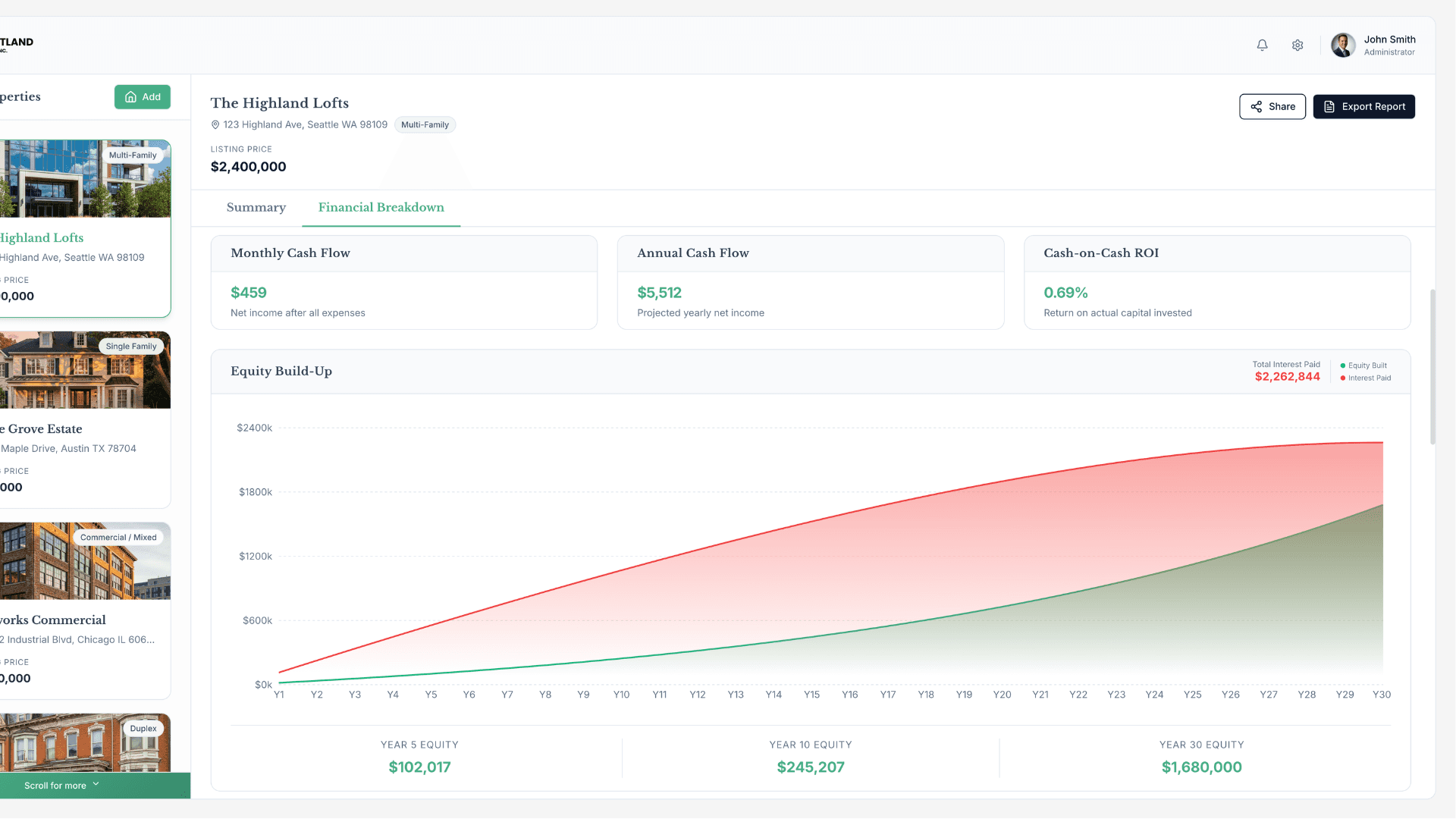Select the Financial Breakdown tab

381,208
